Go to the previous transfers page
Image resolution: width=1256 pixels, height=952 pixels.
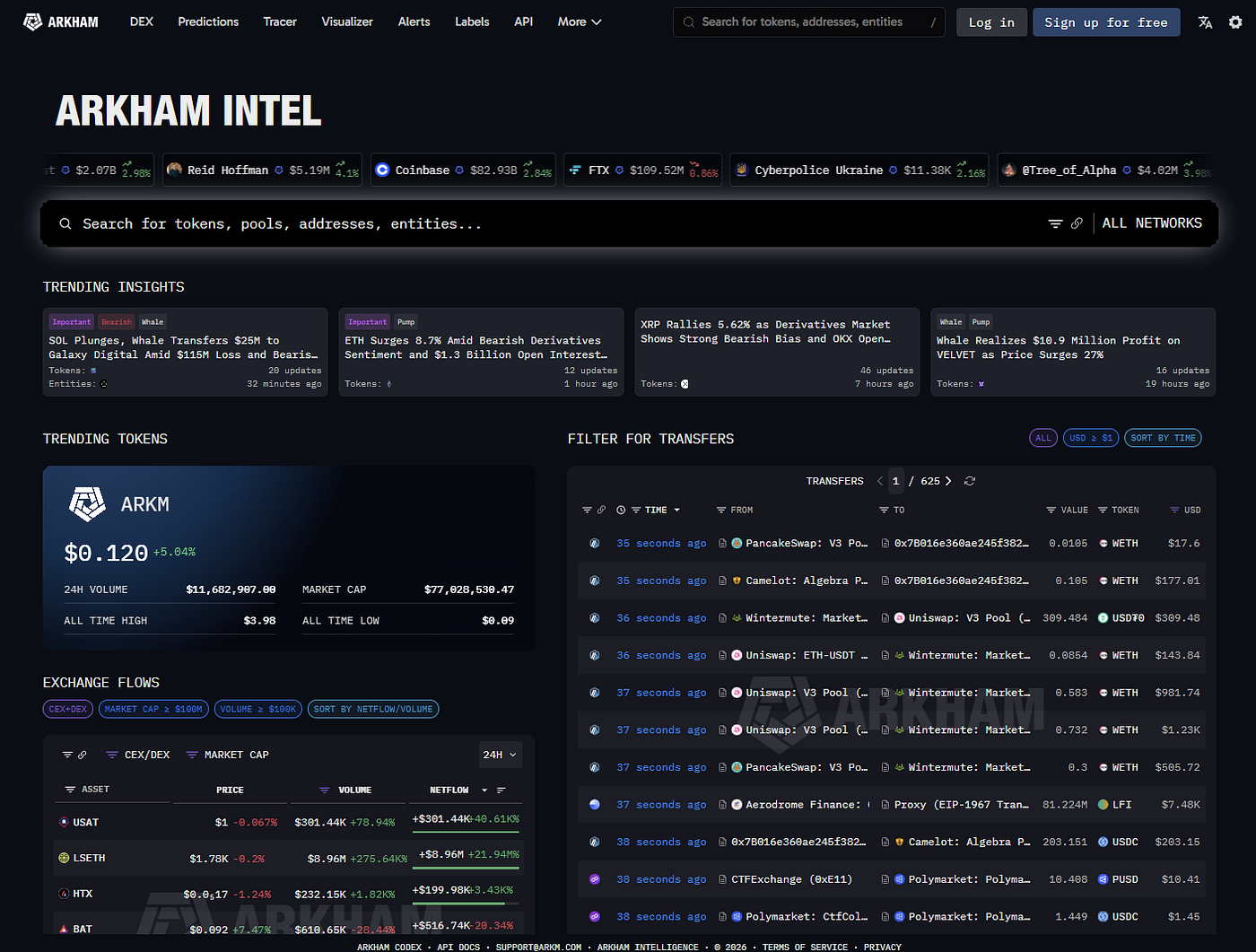tap(880, 481)
